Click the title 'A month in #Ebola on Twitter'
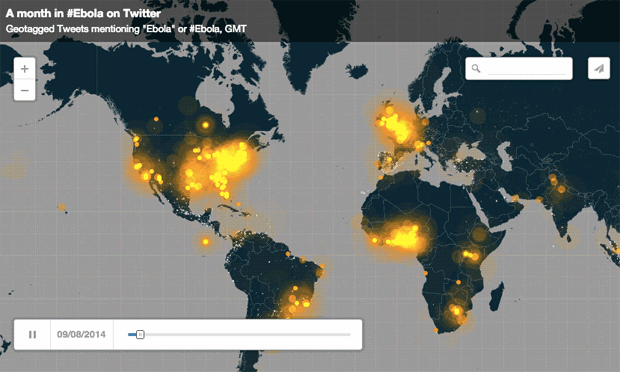This screenshot has height=372, width=620. click(83, 13)
